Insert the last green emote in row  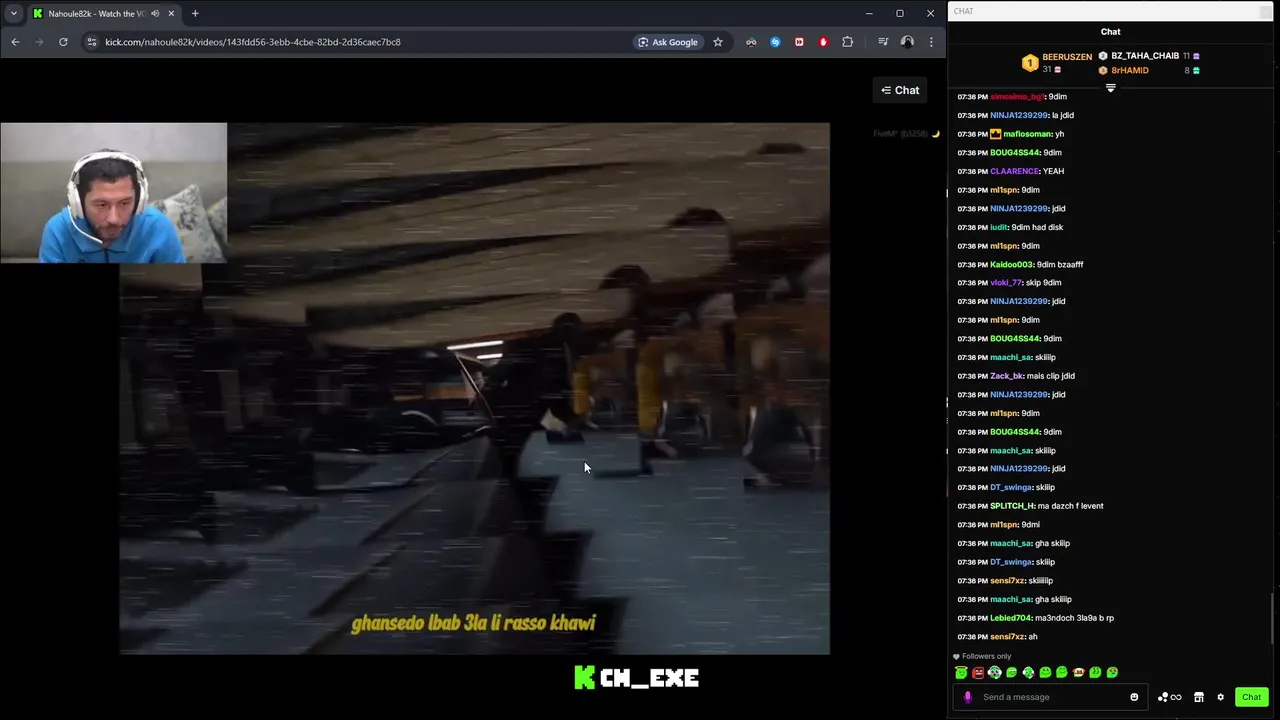[x=1112, y=673]
